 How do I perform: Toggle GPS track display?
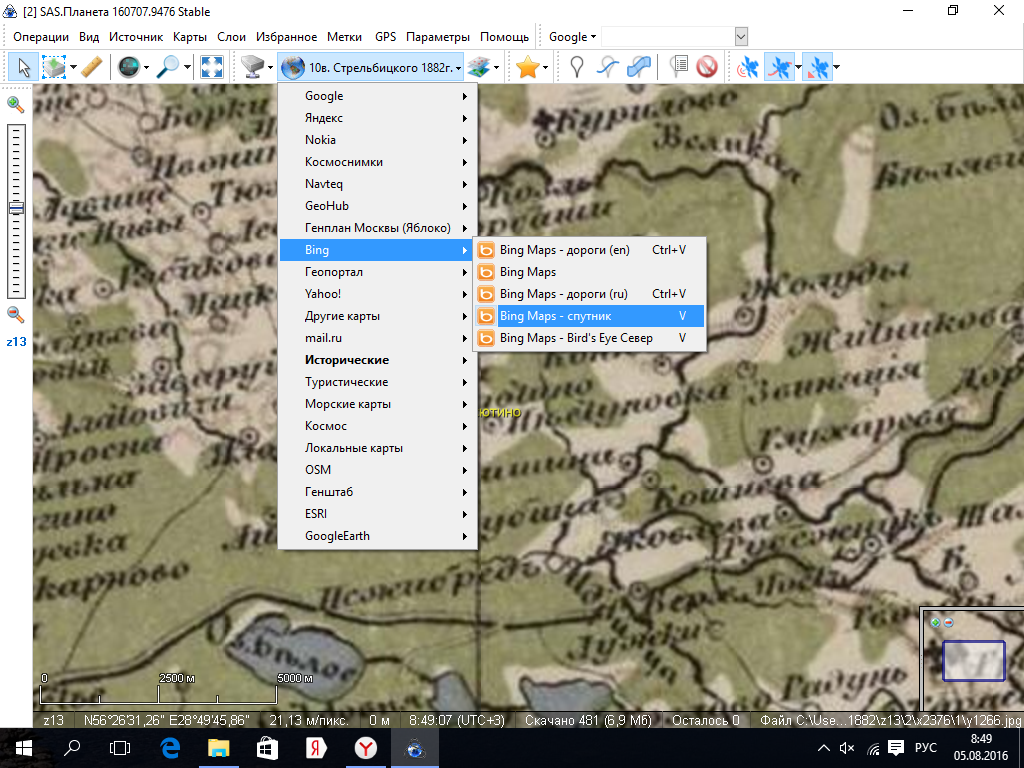click(x=780, y=67)
